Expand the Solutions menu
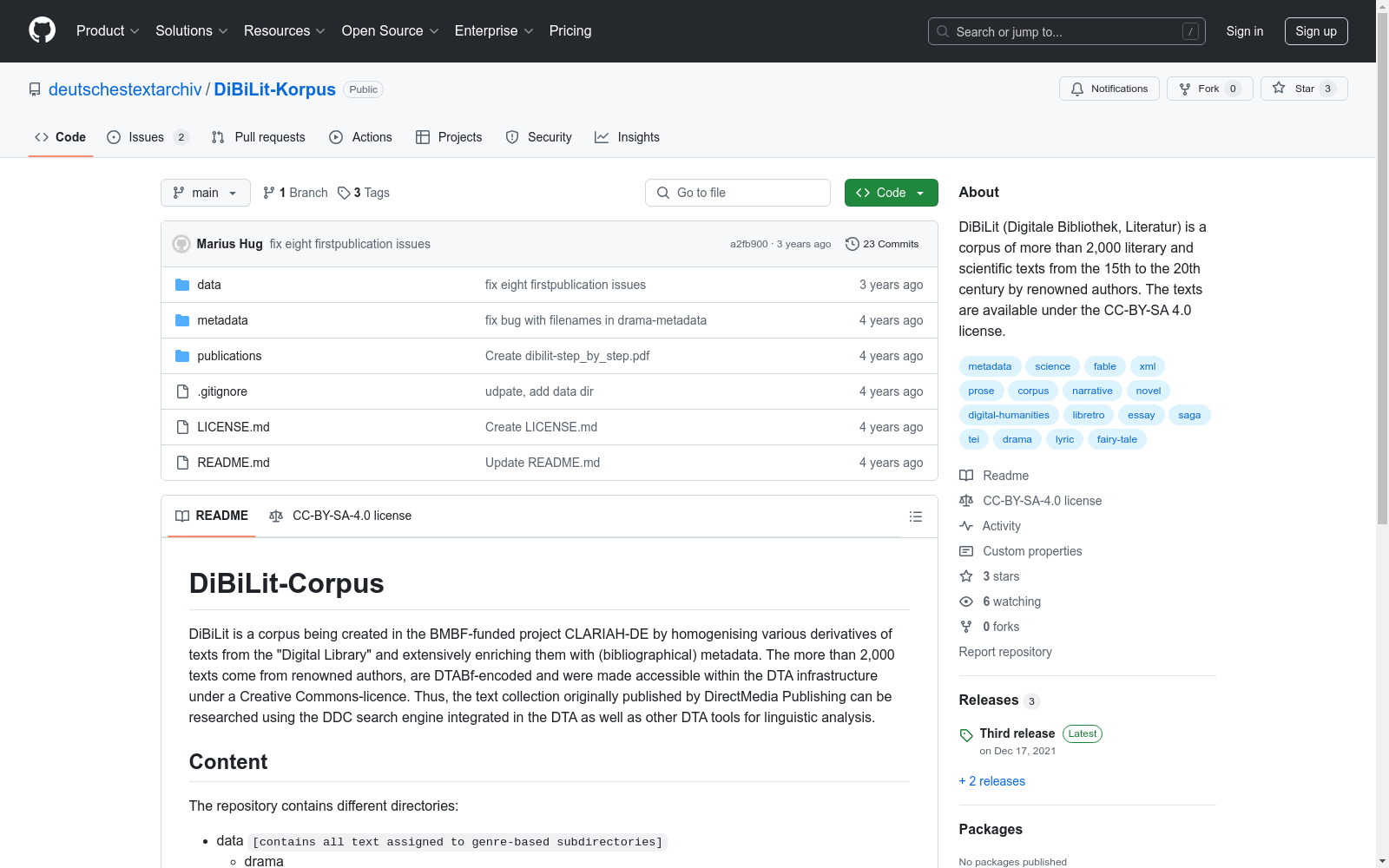 click(192, 31)
